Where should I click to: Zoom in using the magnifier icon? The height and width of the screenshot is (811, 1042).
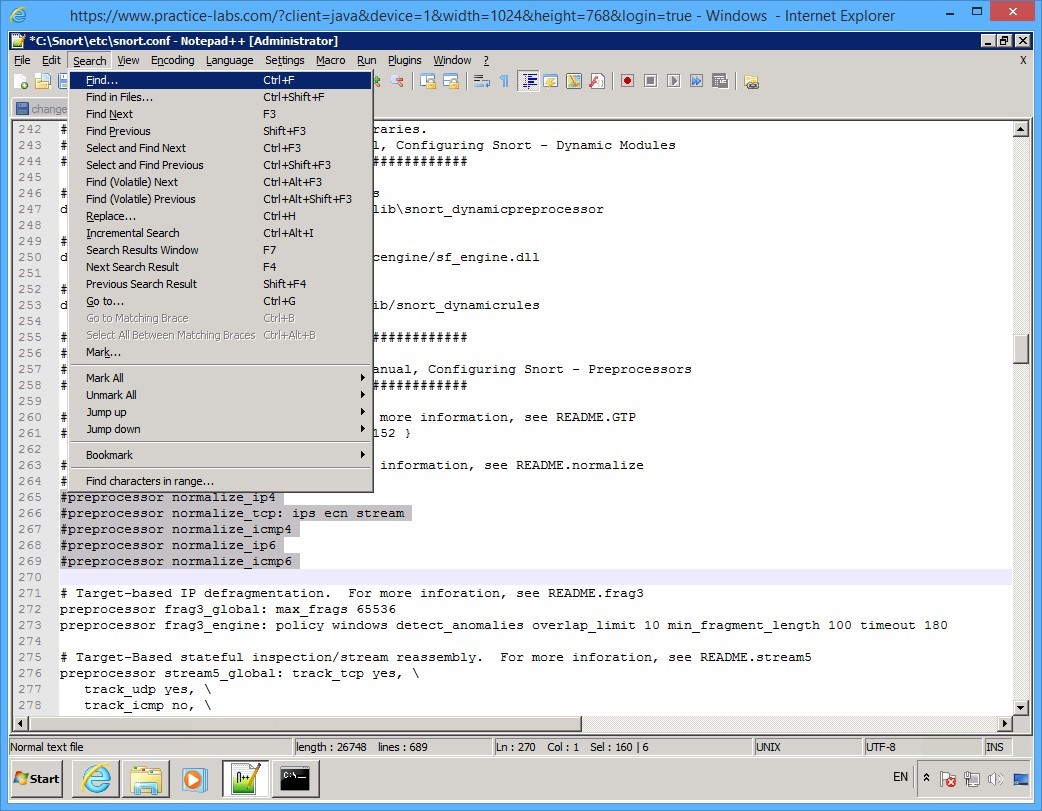pyautogui.click(x=376, y=80)
